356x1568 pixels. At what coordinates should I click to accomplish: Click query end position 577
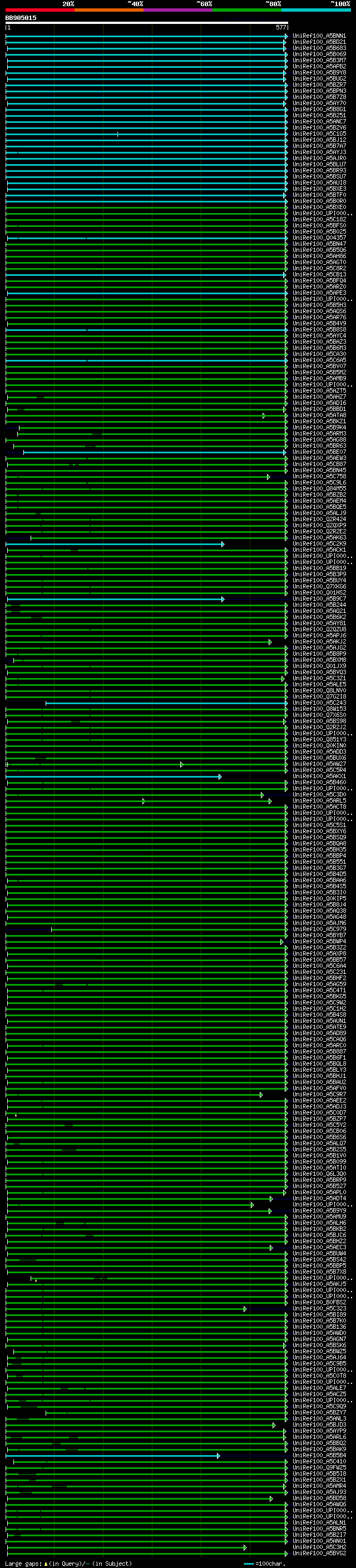click(x=280, y=27)
